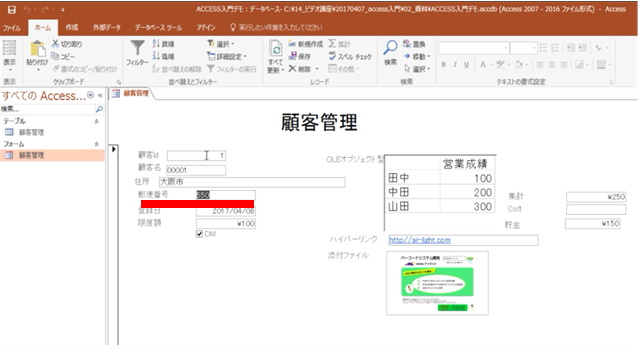Viewport: 640px width, 360px height.
Task: Click the 住所 field containing 大阪市
Action: click(252, 182)
